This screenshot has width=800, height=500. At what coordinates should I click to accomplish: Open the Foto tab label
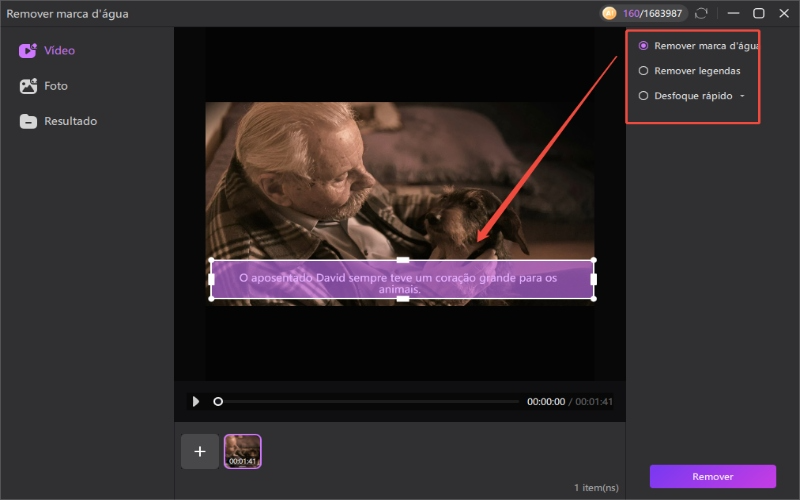tap(56, 86)
